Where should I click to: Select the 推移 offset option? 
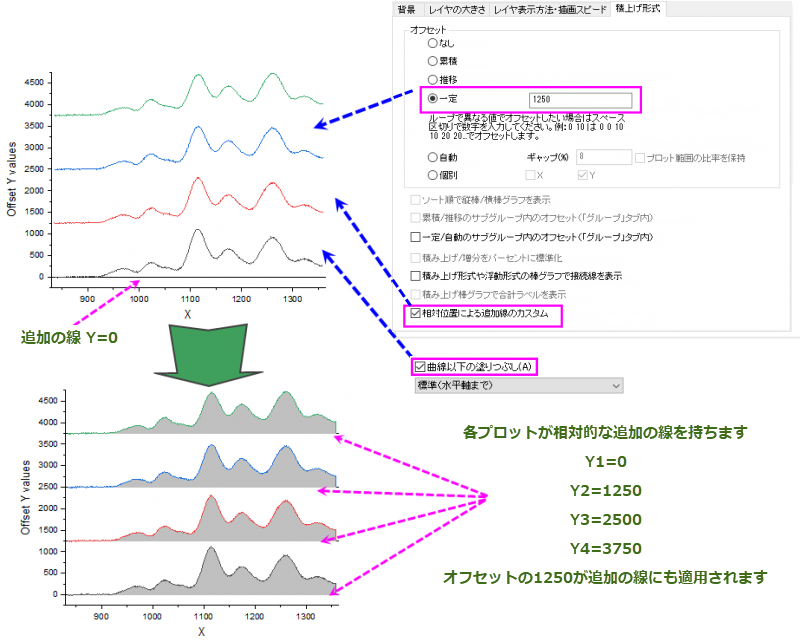tap(432, 80)
